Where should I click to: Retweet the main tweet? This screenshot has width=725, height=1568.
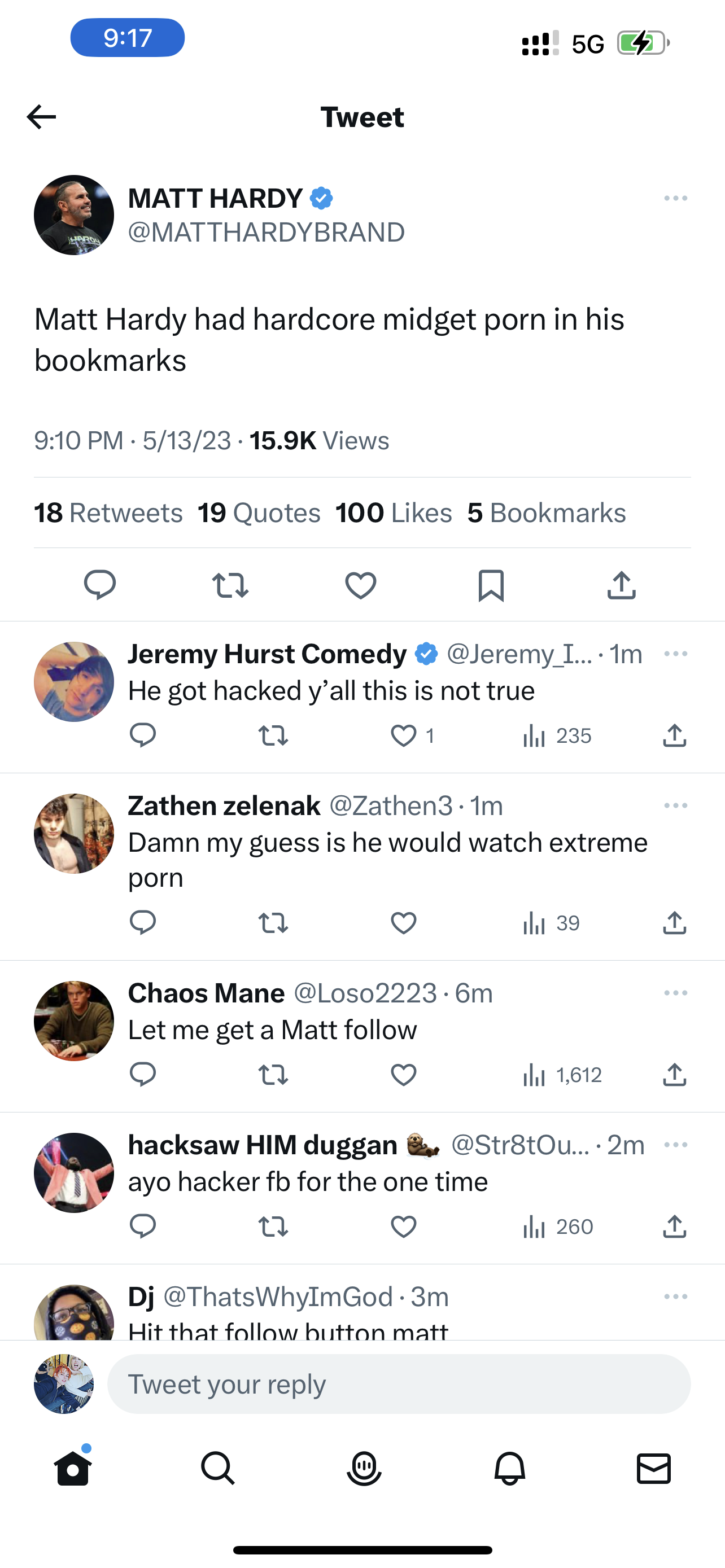(x=230, y=585)
